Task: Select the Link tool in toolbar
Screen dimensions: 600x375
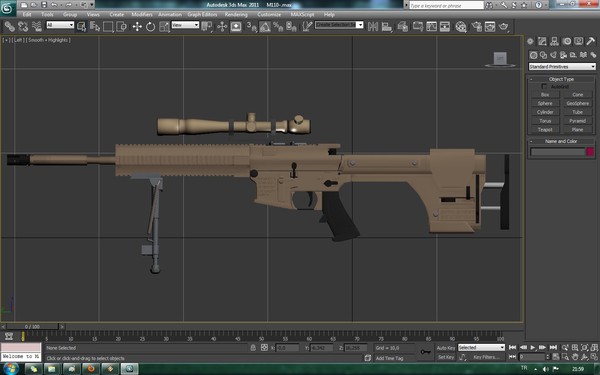Action: pos(9,26)
